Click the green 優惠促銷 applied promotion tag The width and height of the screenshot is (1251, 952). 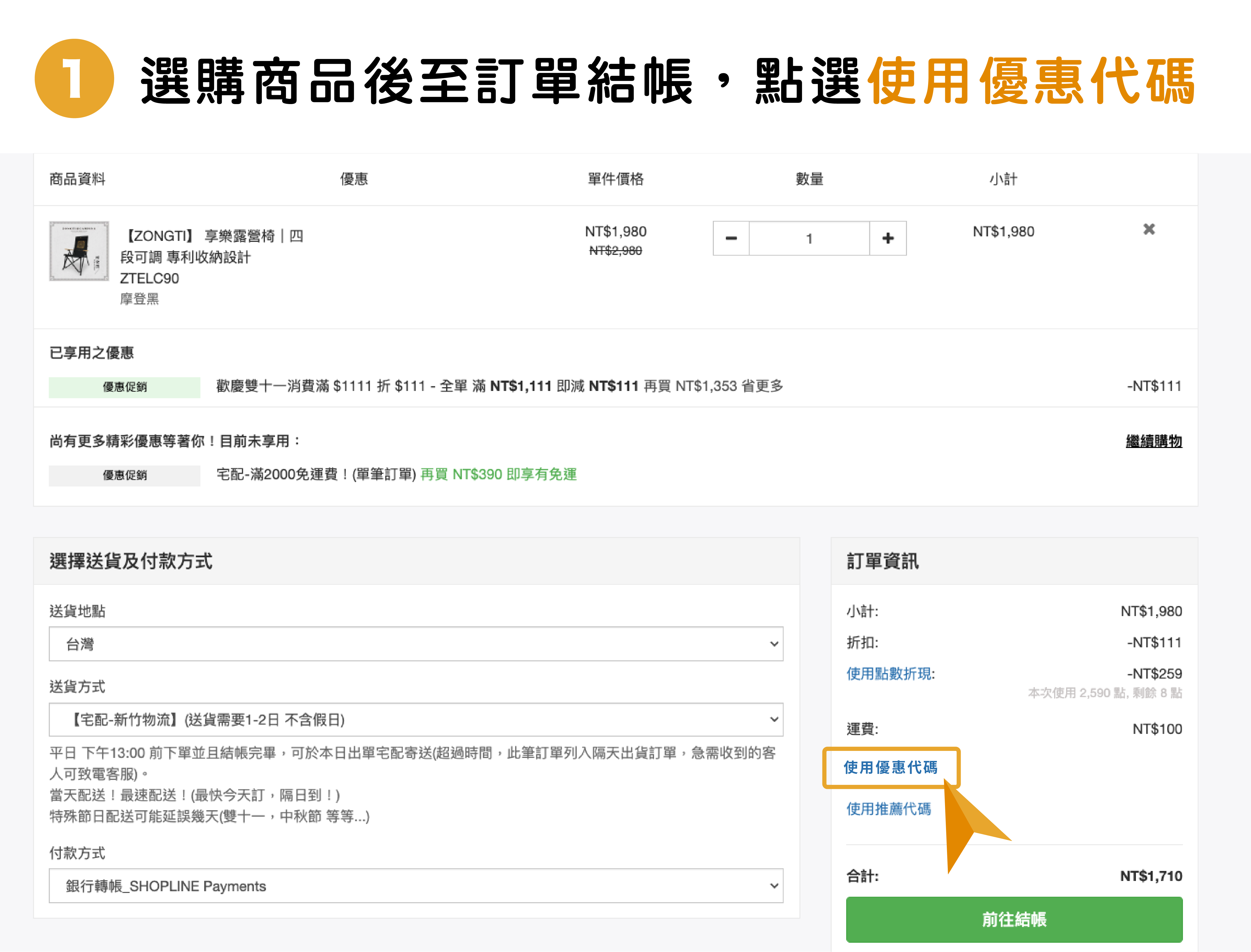(124, 387)
